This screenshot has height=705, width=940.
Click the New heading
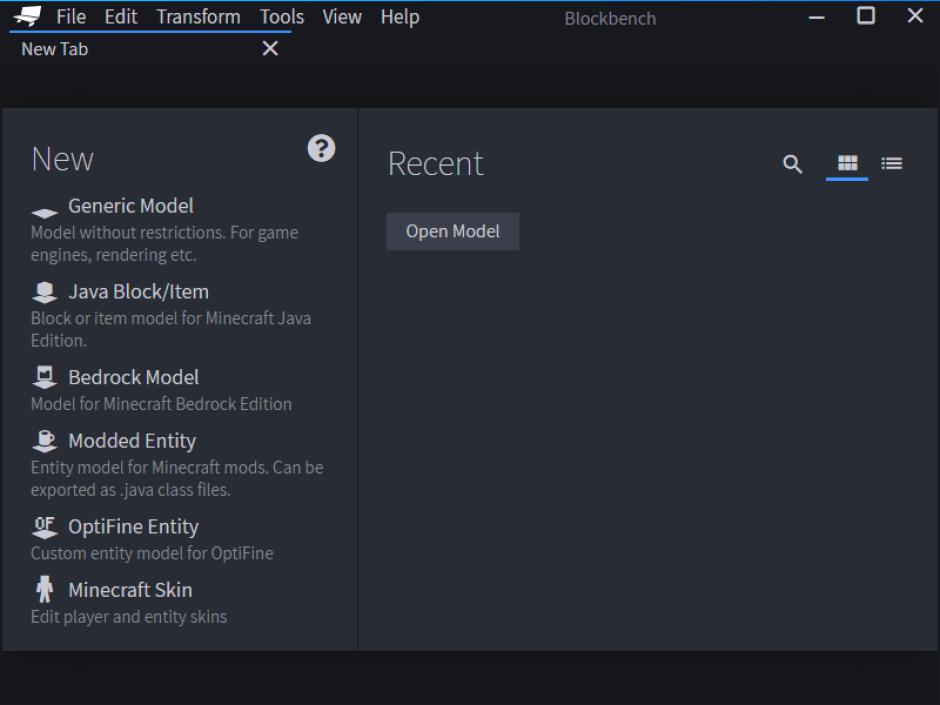point(62,159)
